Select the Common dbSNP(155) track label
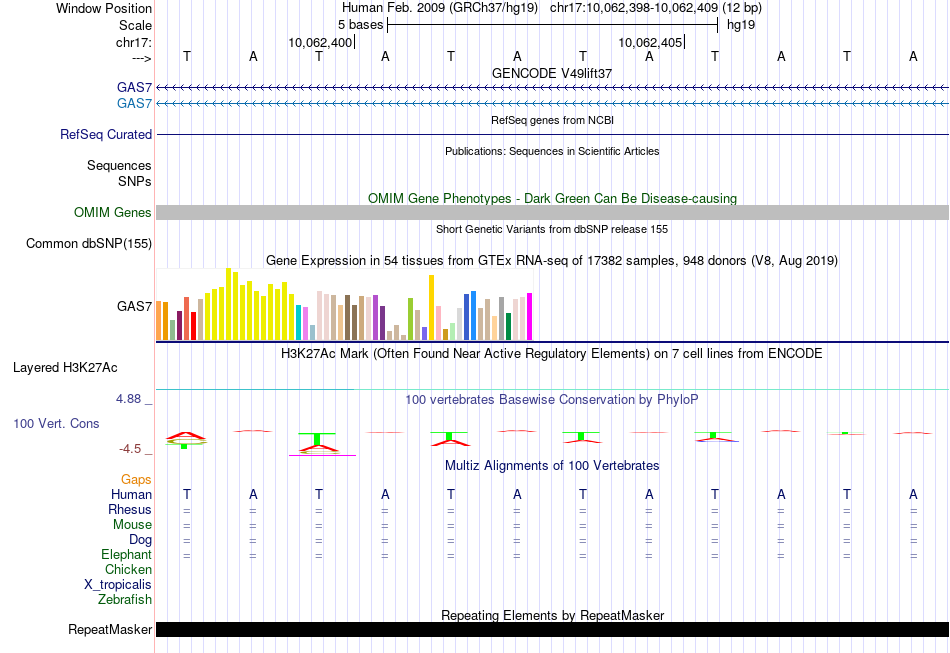Viewport: 950px width, 653px height. pyautogui.click(x=89, y=244)
